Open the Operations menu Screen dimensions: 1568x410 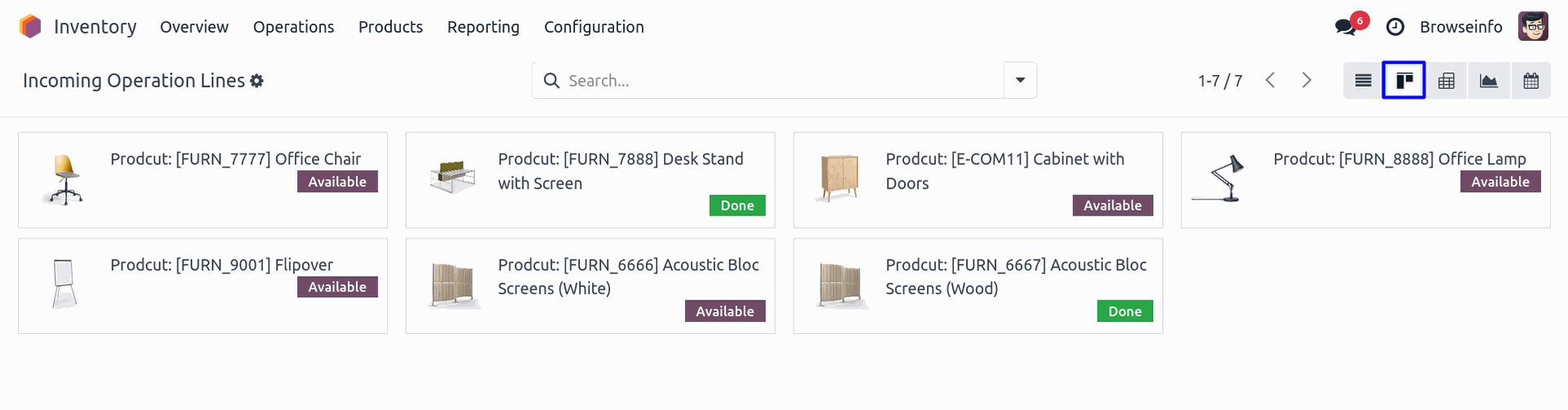click(x=293, y=27)
